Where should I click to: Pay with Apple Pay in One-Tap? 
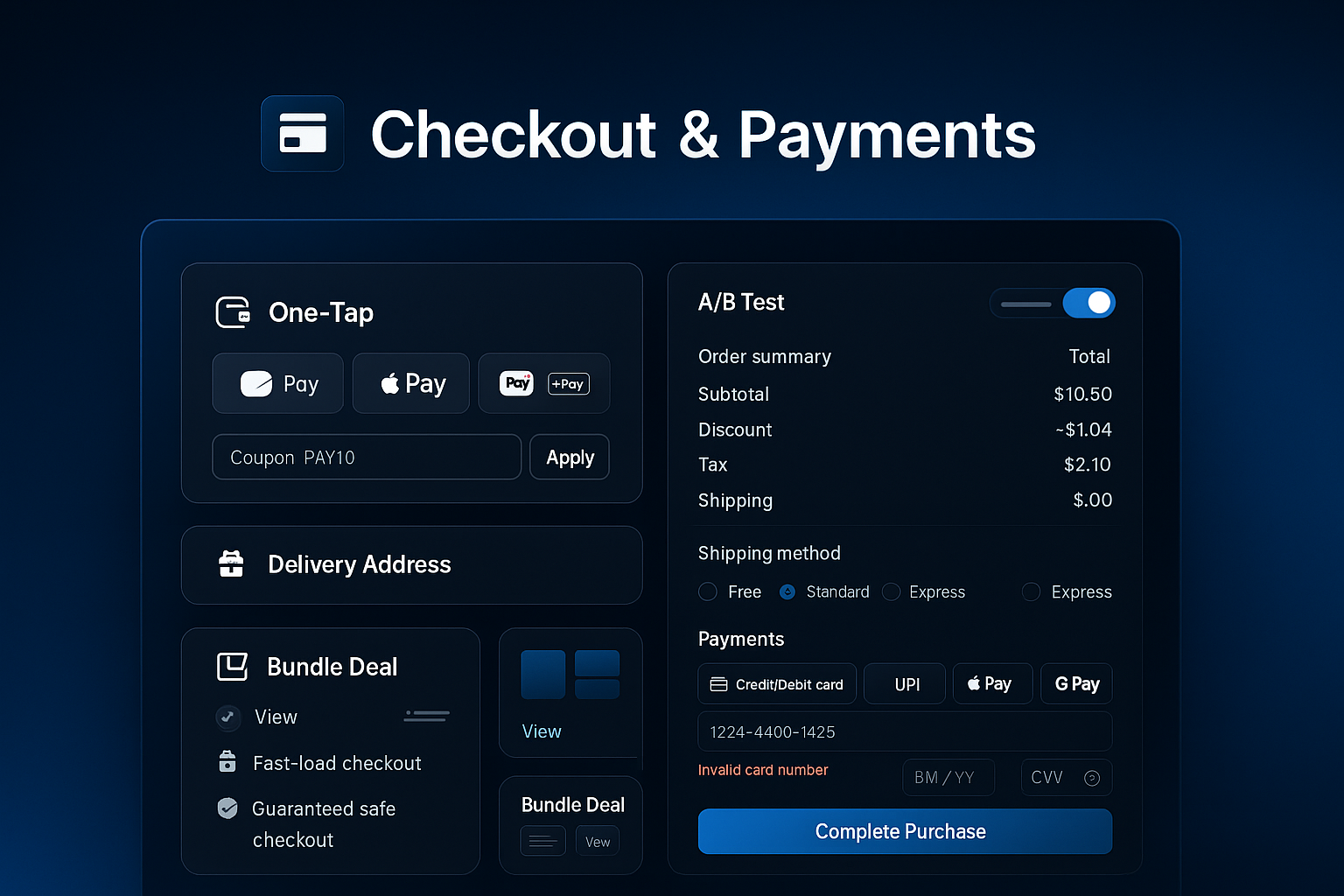[411, 383]
